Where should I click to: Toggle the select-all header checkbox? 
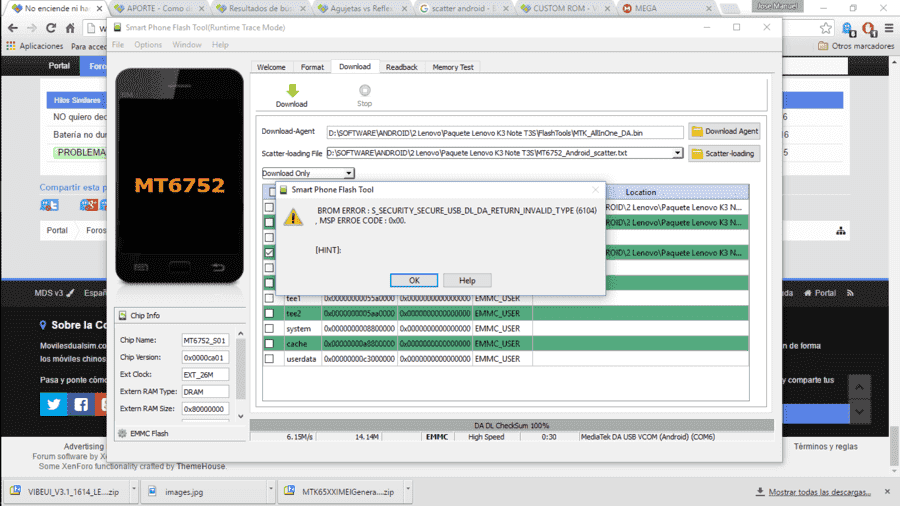point(272,192)
